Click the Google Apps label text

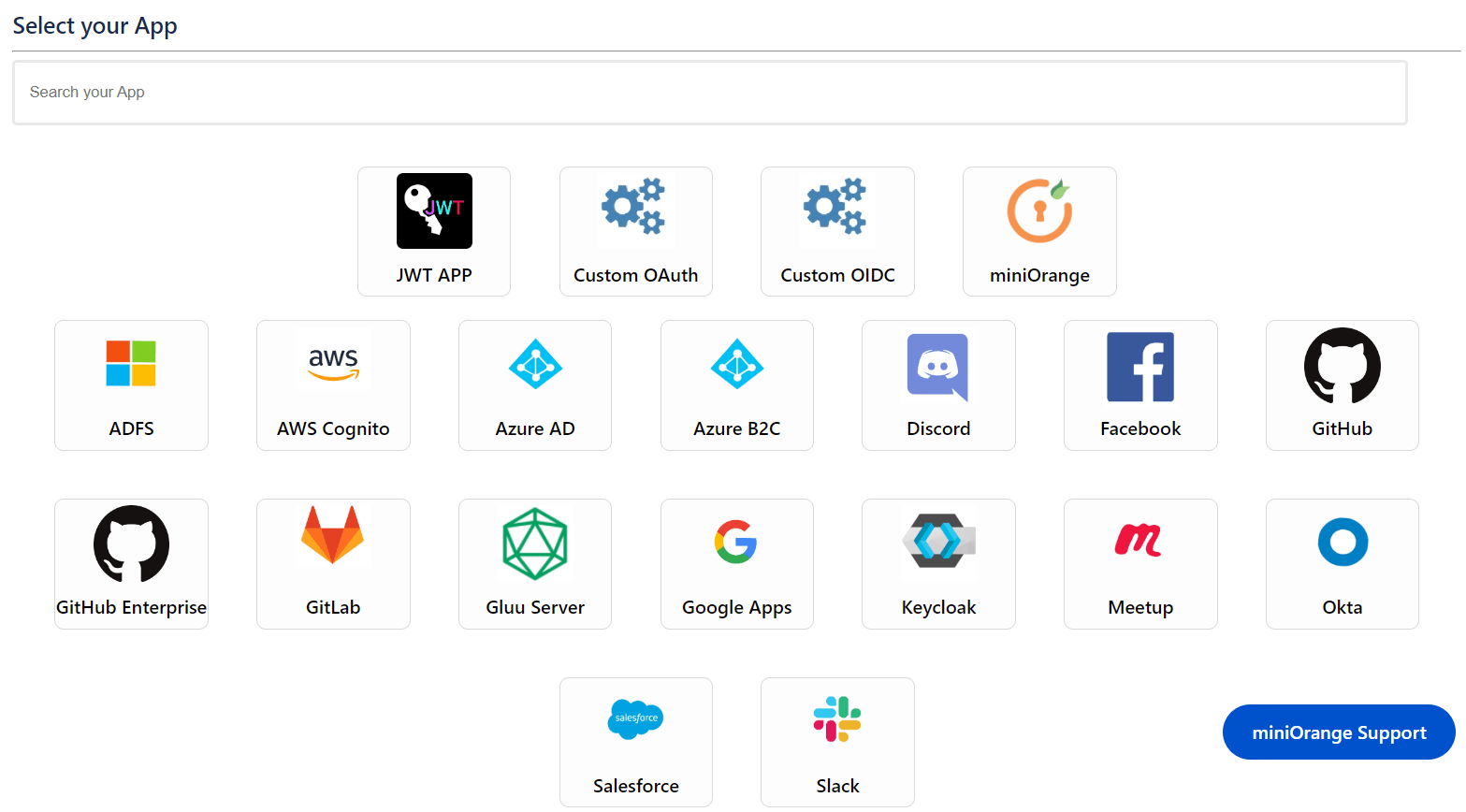(x=737, y=608)
